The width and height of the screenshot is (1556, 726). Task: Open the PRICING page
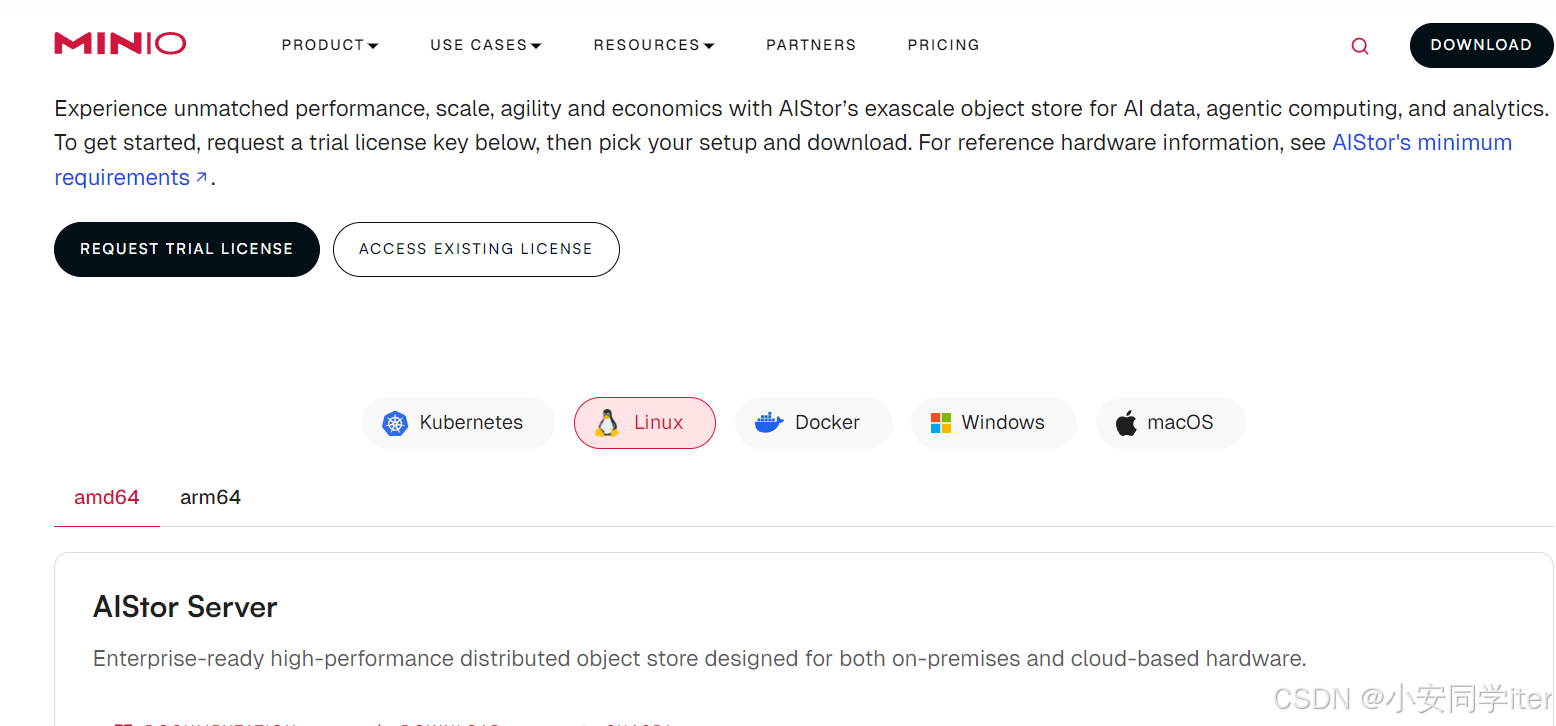[943, 45]
